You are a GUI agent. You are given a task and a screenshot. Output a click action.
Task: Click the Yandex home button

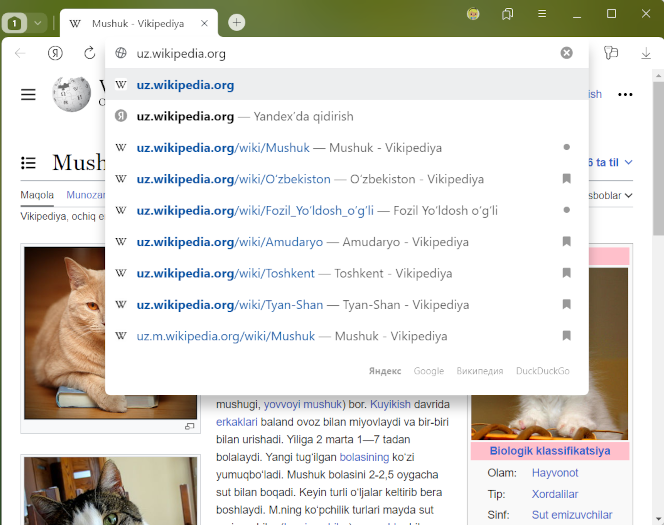[x=56, y=53]
